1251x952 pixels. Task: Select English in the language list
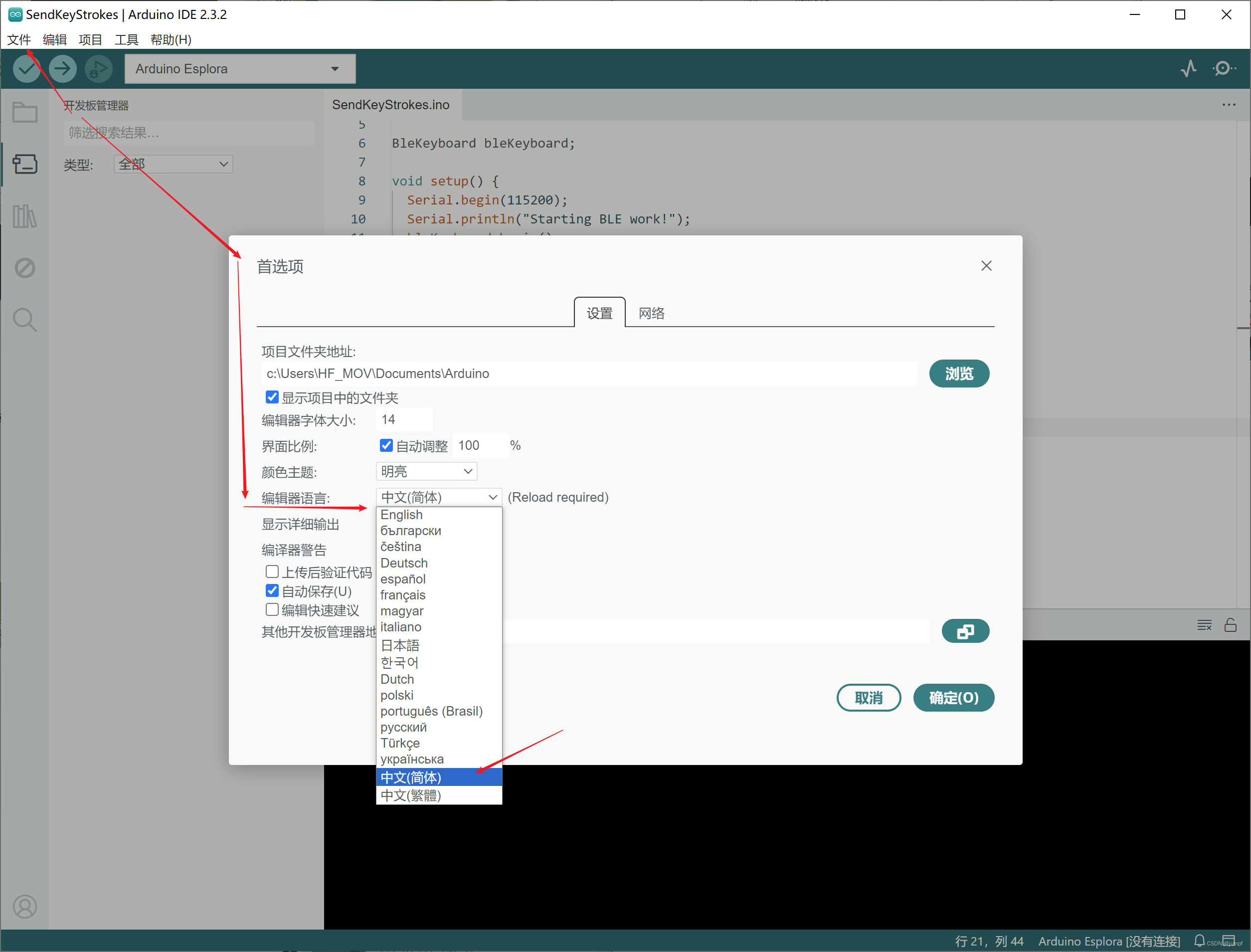(439, 515)
